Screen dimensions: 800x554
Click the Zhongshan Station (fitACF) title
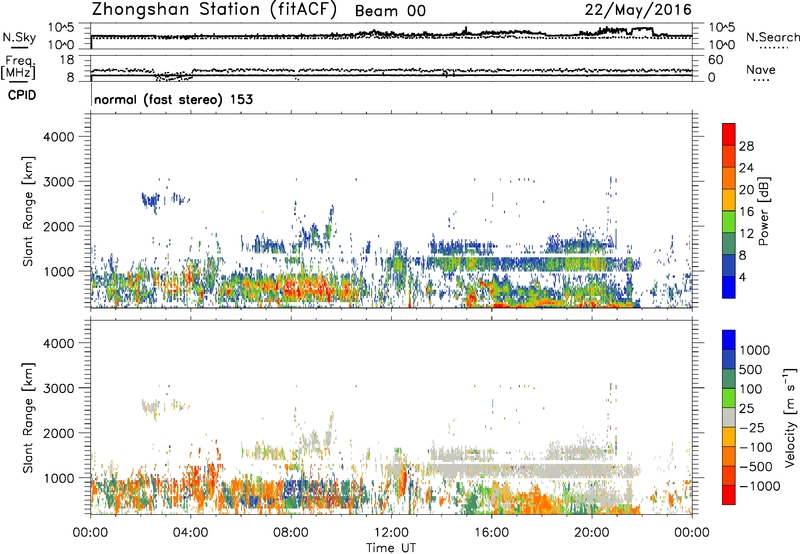tap(214, 10)
